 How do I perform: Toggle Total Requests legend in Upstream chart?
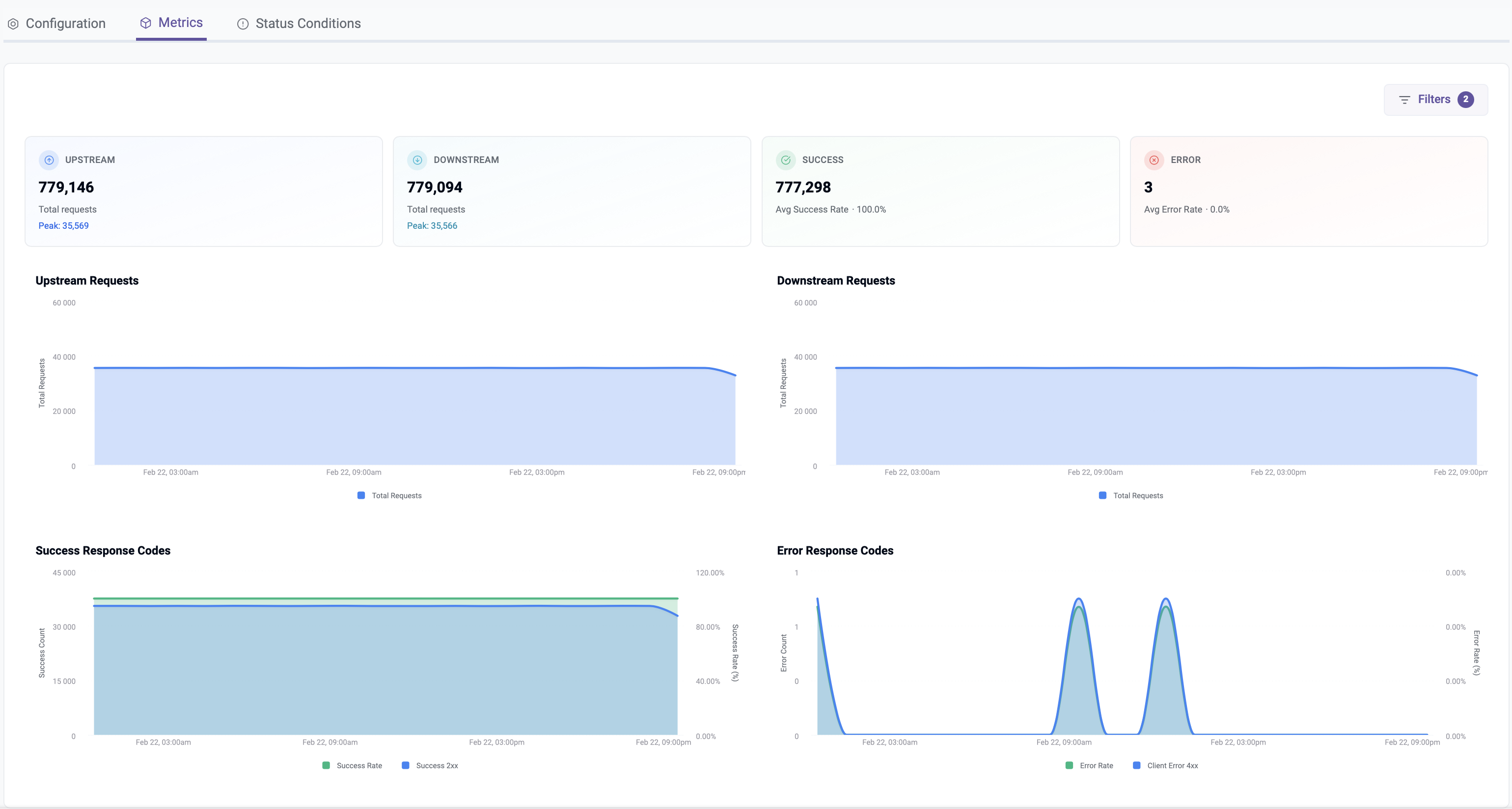pyautogui.click(x=390, y=496)
